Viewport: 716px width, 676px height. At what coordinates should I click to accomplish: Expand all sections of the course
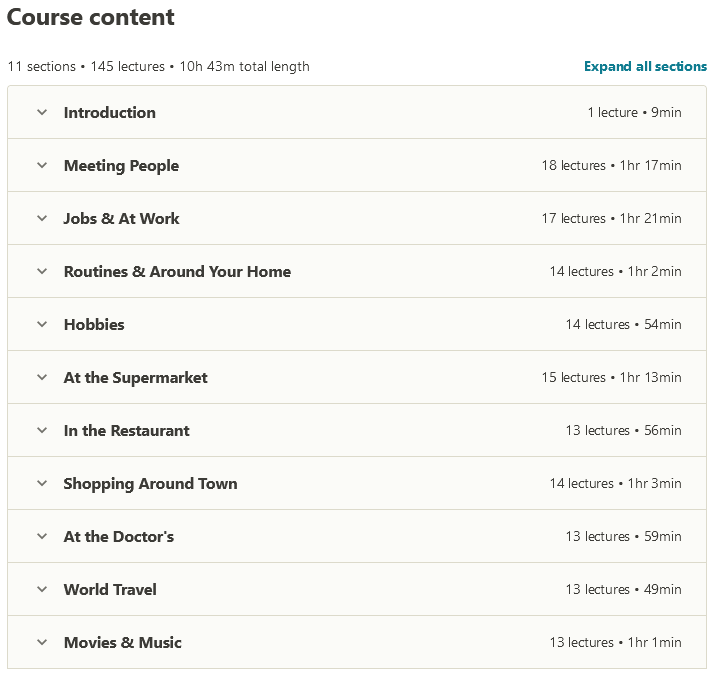(x=645, y=67)
